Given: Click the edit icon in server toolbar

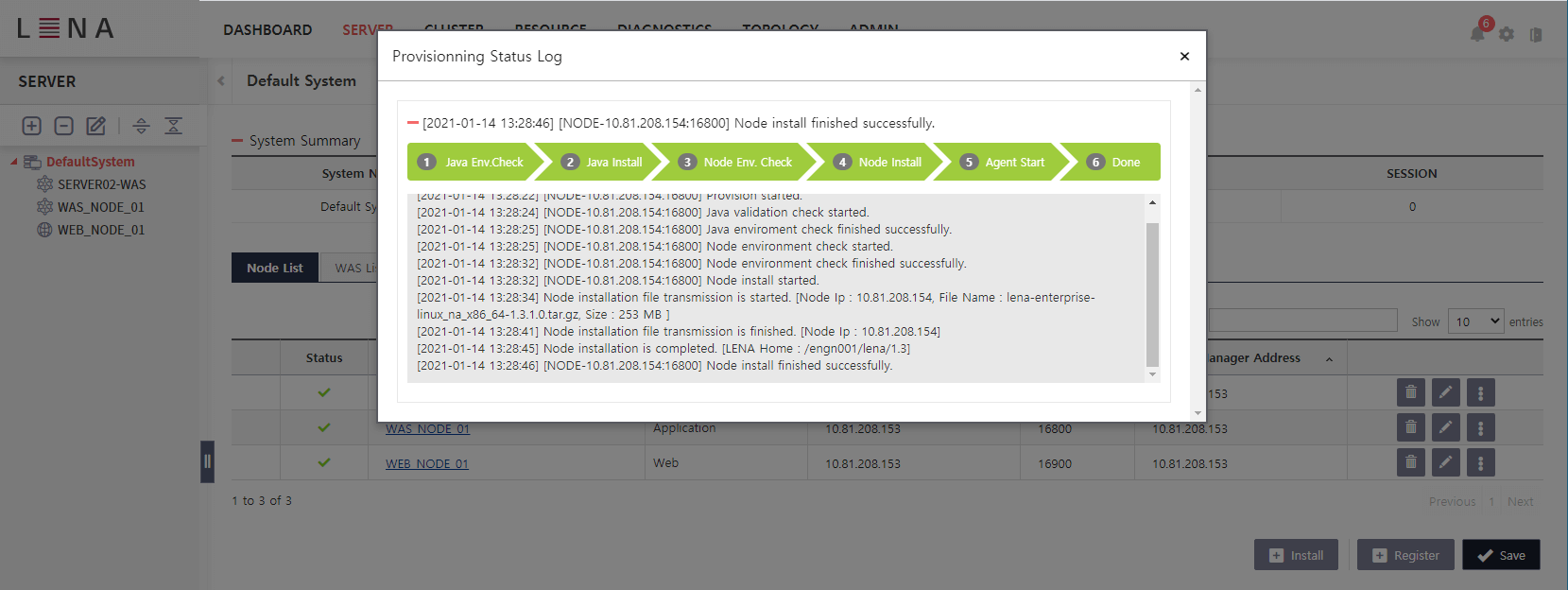Looking at the screenshot, I should click(x=95, y=126).
